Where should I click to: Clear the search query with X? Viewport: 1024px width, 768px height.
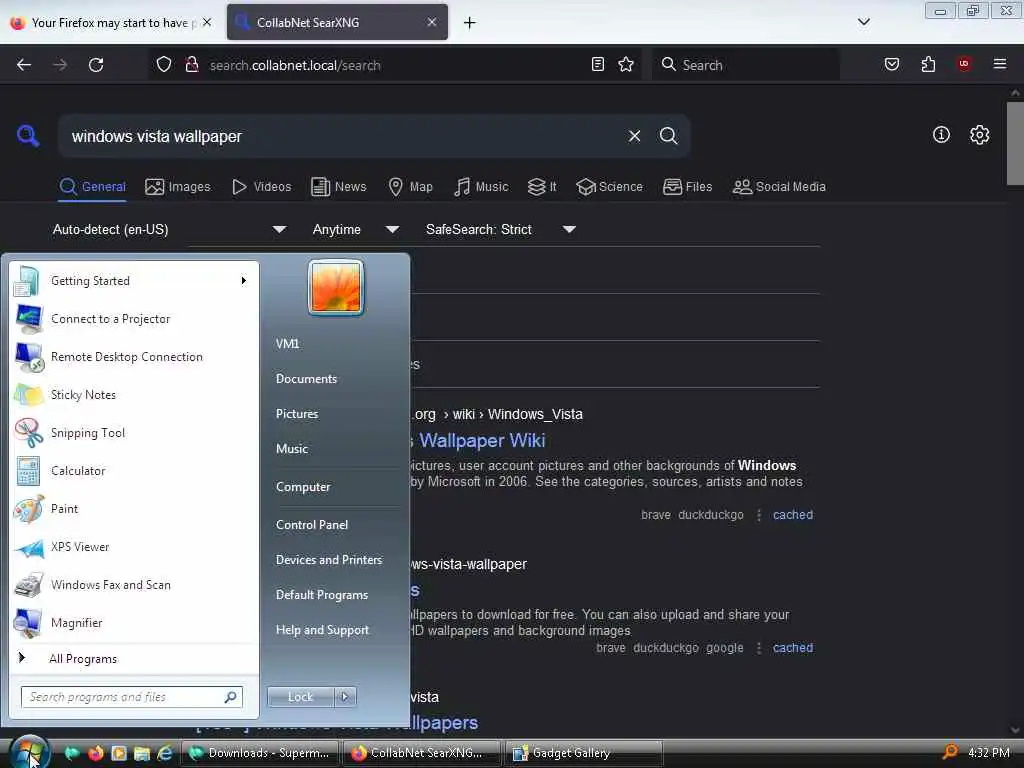pyautogui.click(x=634, y=136)
